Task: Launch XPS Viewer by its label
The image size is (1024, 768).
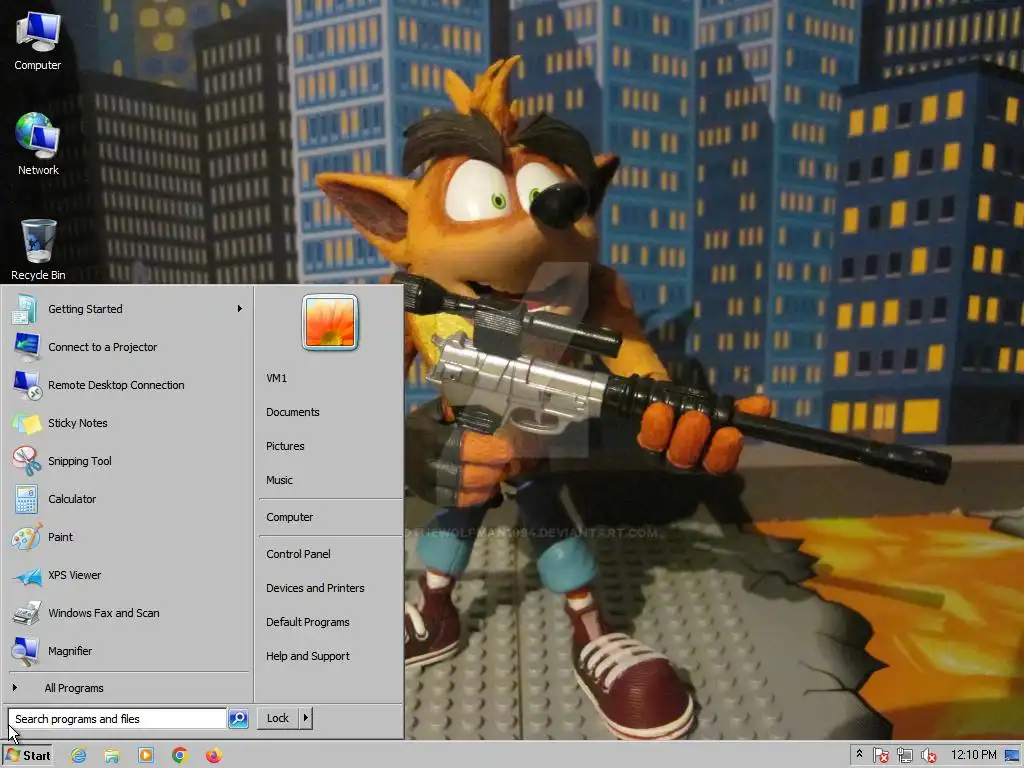Action: [x=74, y=575]
